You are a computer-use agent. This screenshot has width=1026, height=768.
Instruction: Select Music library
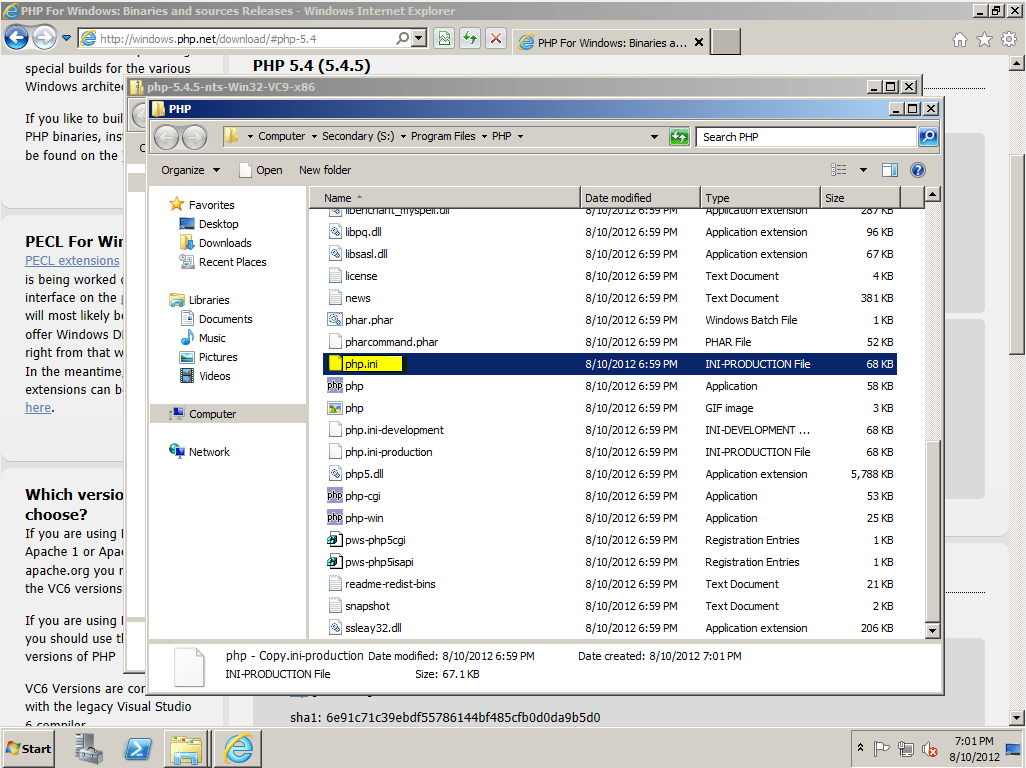tap(203, 338)
